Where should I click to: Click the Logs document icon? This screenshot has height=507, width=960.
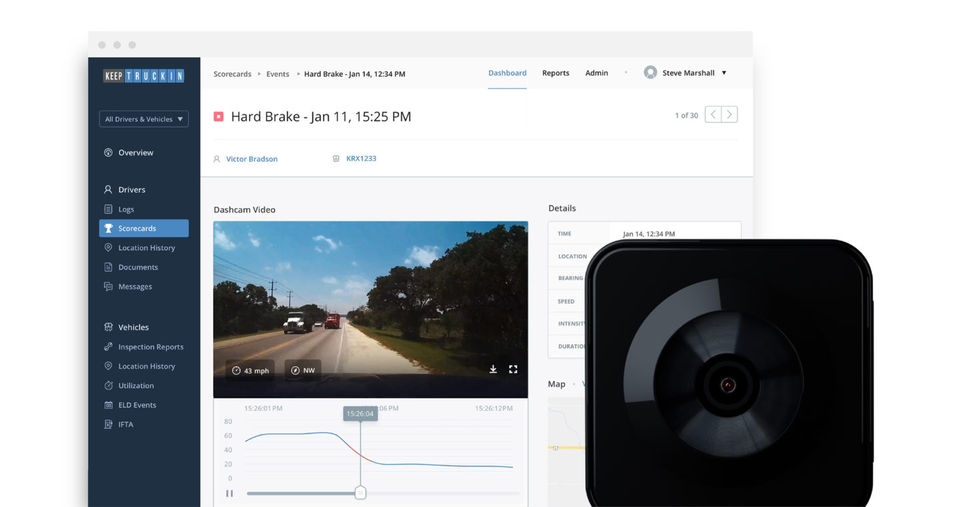108,209
